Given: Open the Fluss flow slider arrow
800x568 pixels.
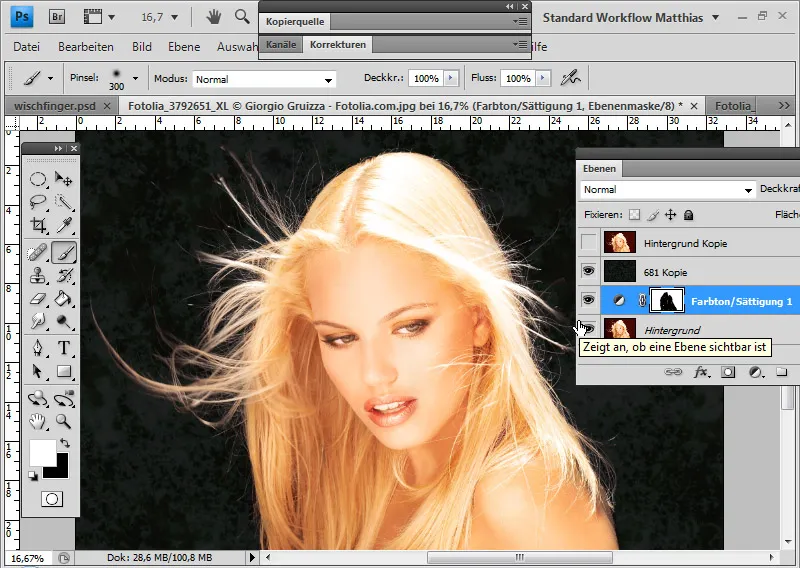Looking at the screenshot, I should point(543,78).
